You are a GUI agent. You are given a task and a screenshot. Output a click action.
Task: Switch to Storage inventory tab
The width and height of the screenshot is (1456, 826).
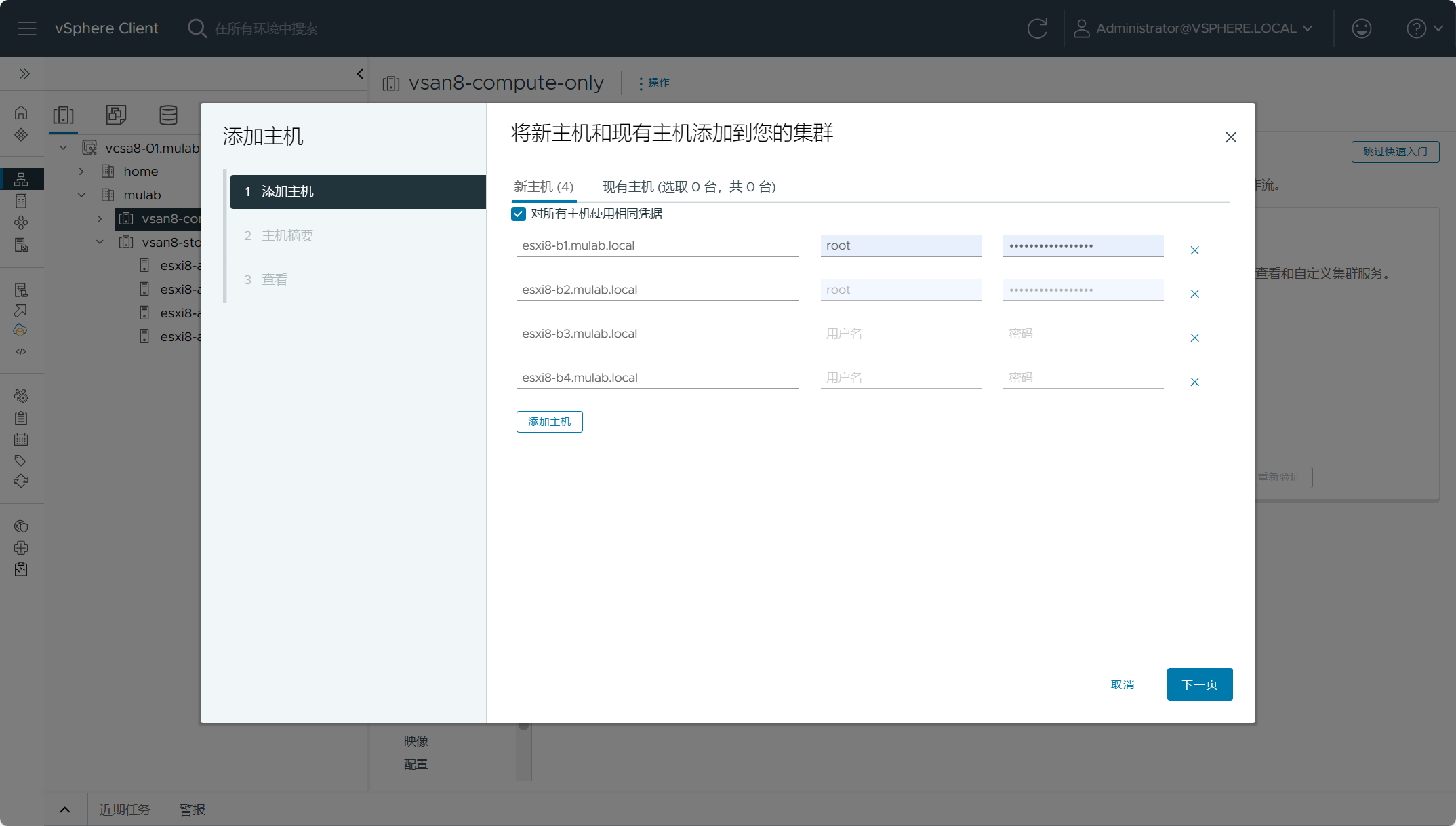click(x=168, y=115)
